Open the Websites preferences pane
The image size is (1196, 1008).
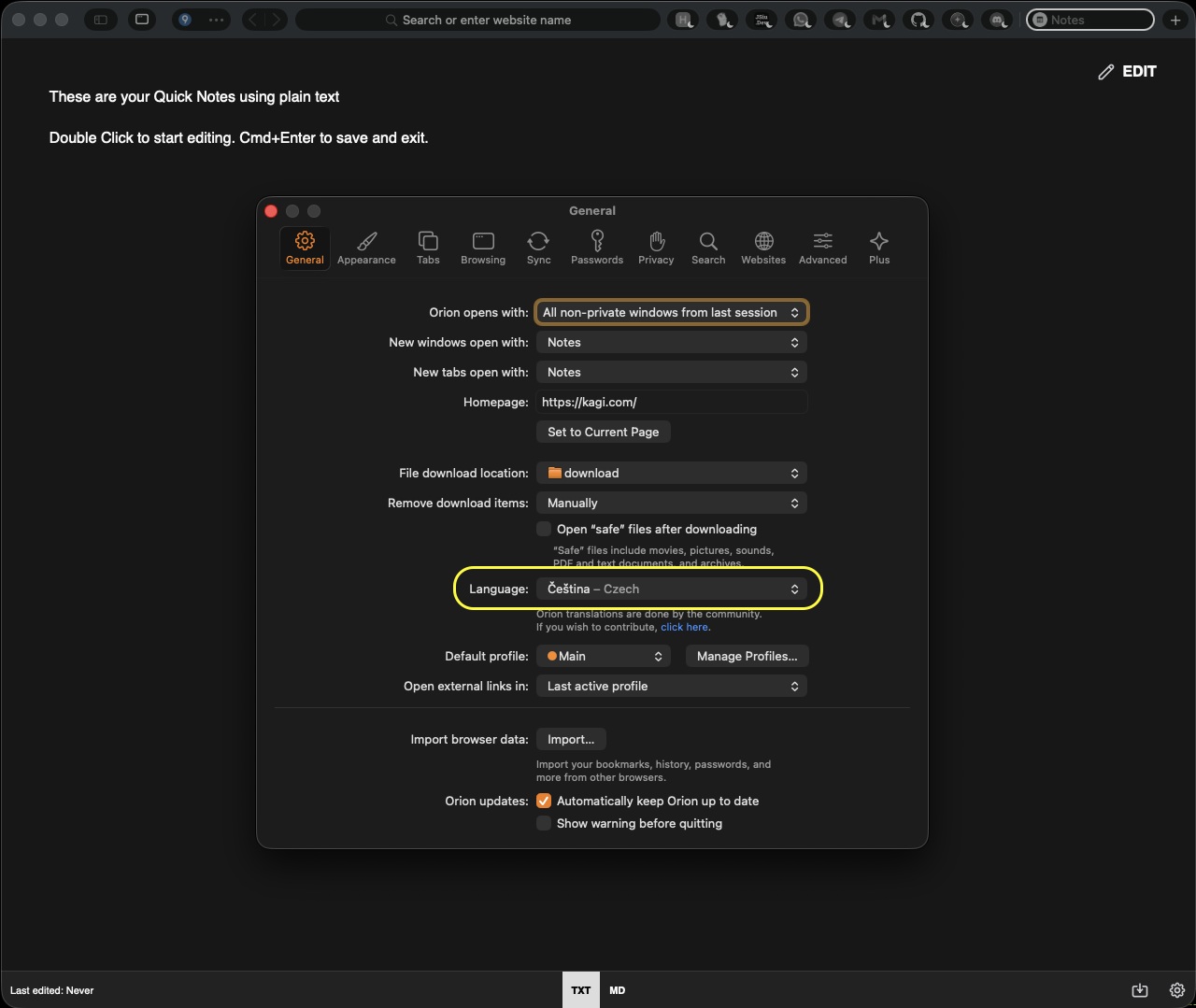click(x=762, y=248)
